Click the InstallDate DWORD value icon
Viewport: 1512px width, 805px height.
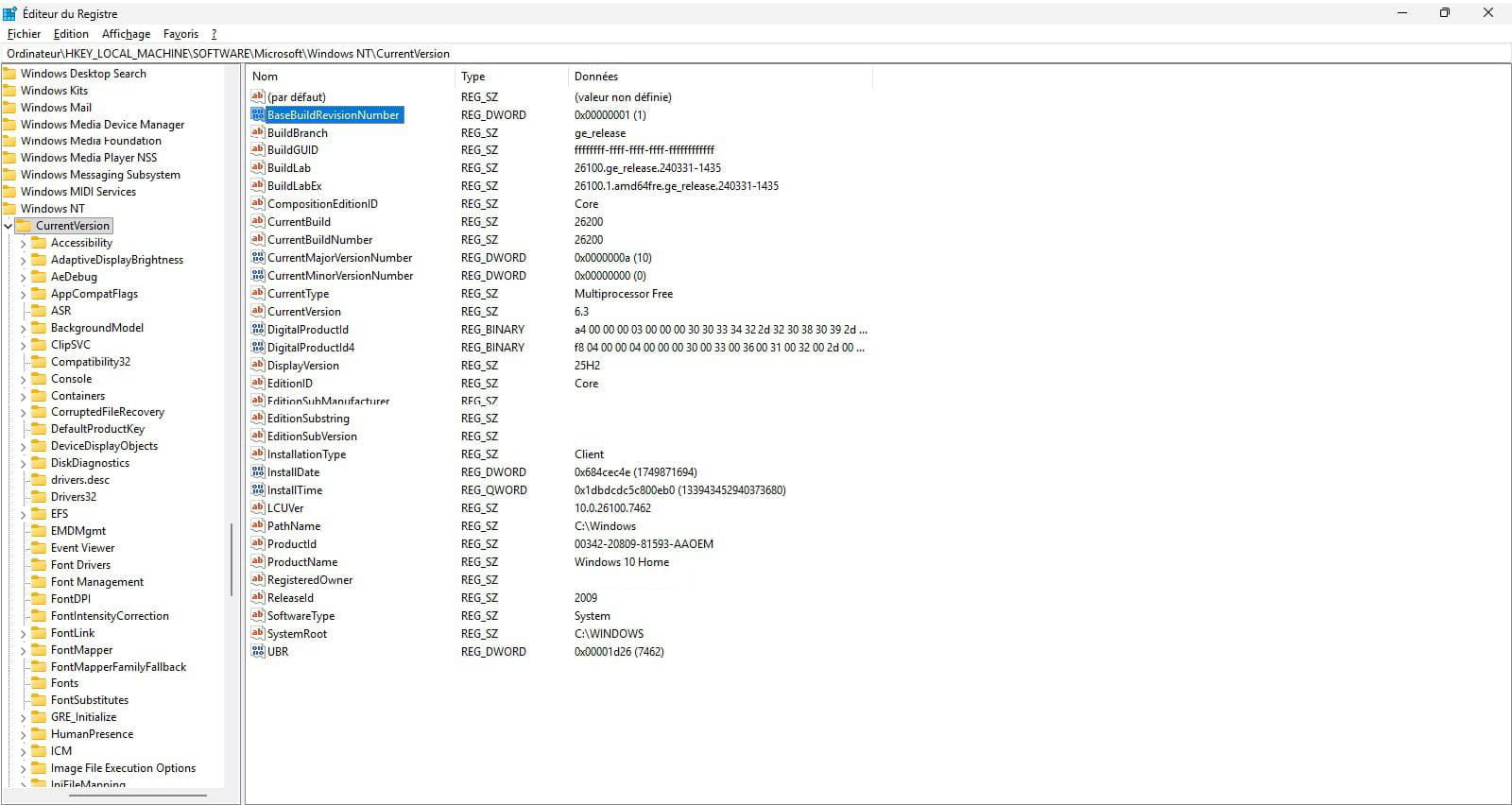(x=257, y=471)
